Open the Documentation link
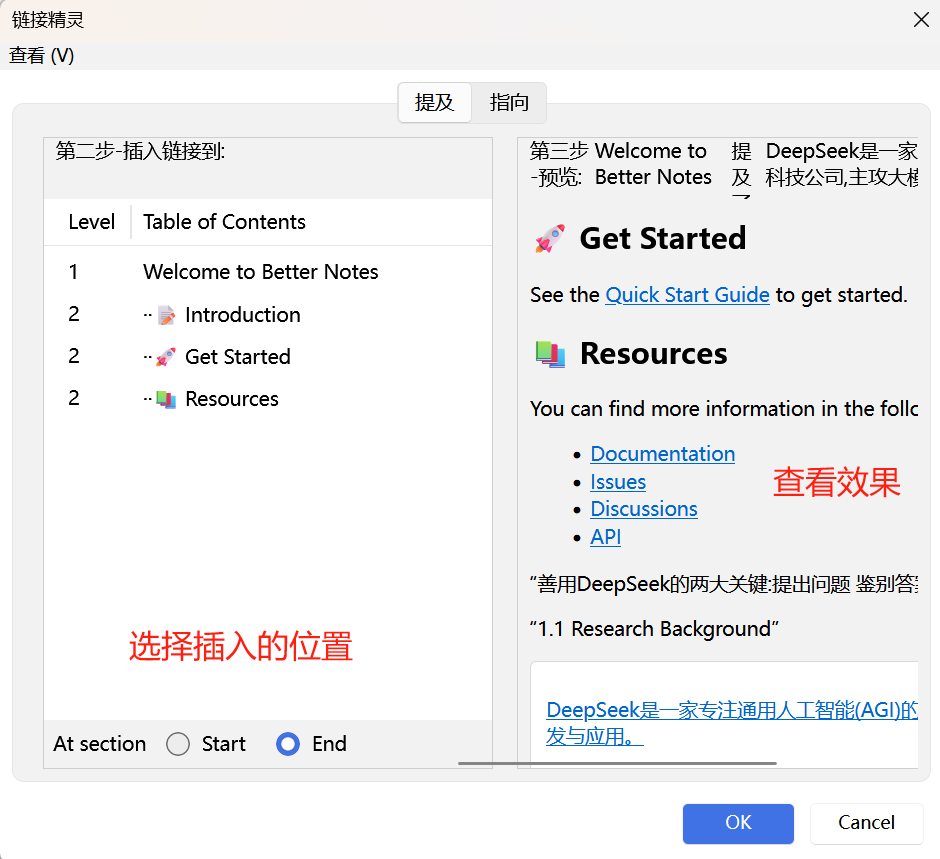The height and width of the screenshot is (859, 940). click(662, 454)
